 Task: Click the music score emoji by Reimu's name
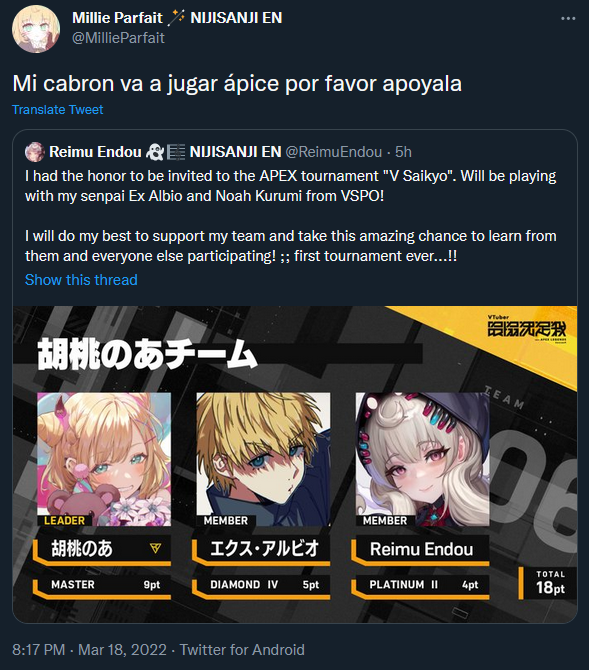pyautogui.click(x=176, y=152)
